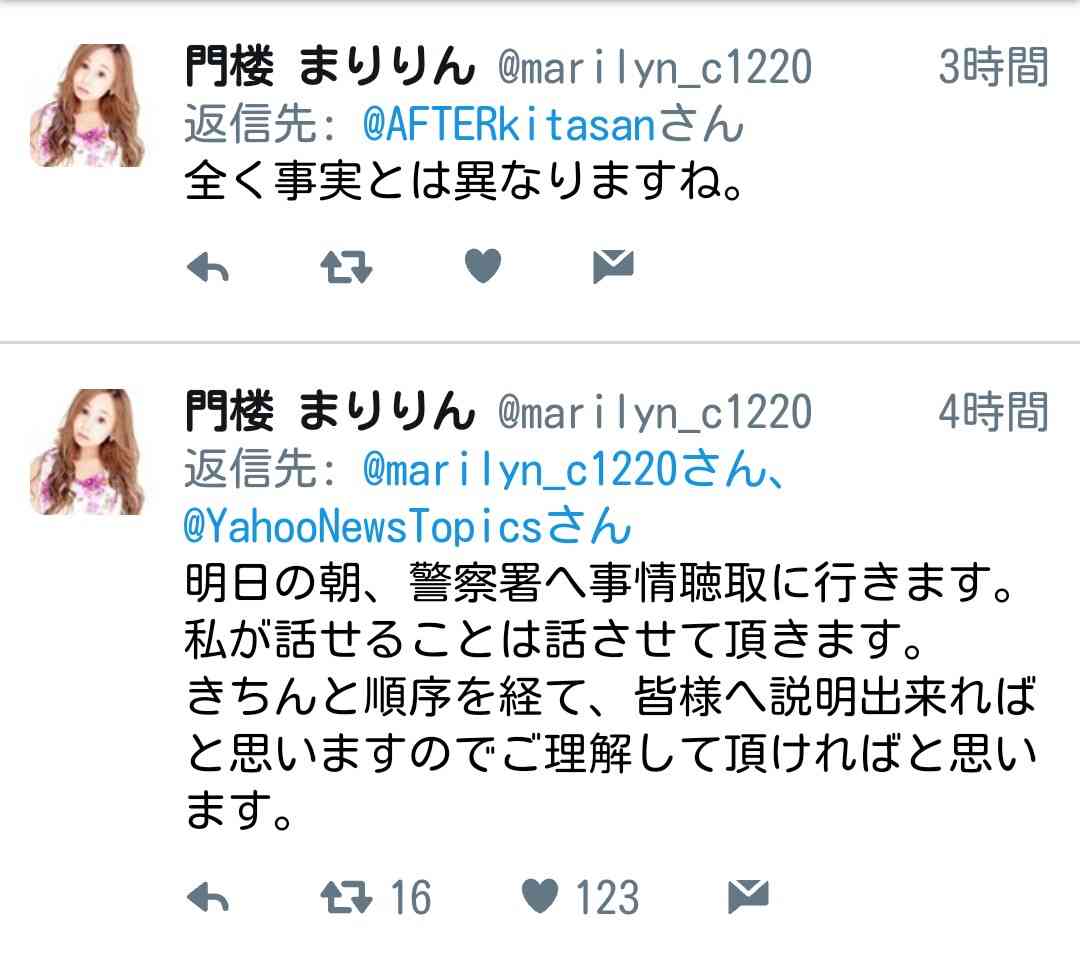Tap gray handle @marilyn_c1220 in first tweet header
The image size is (1080, 969).
pyautogui.click(x=655, y=67)
